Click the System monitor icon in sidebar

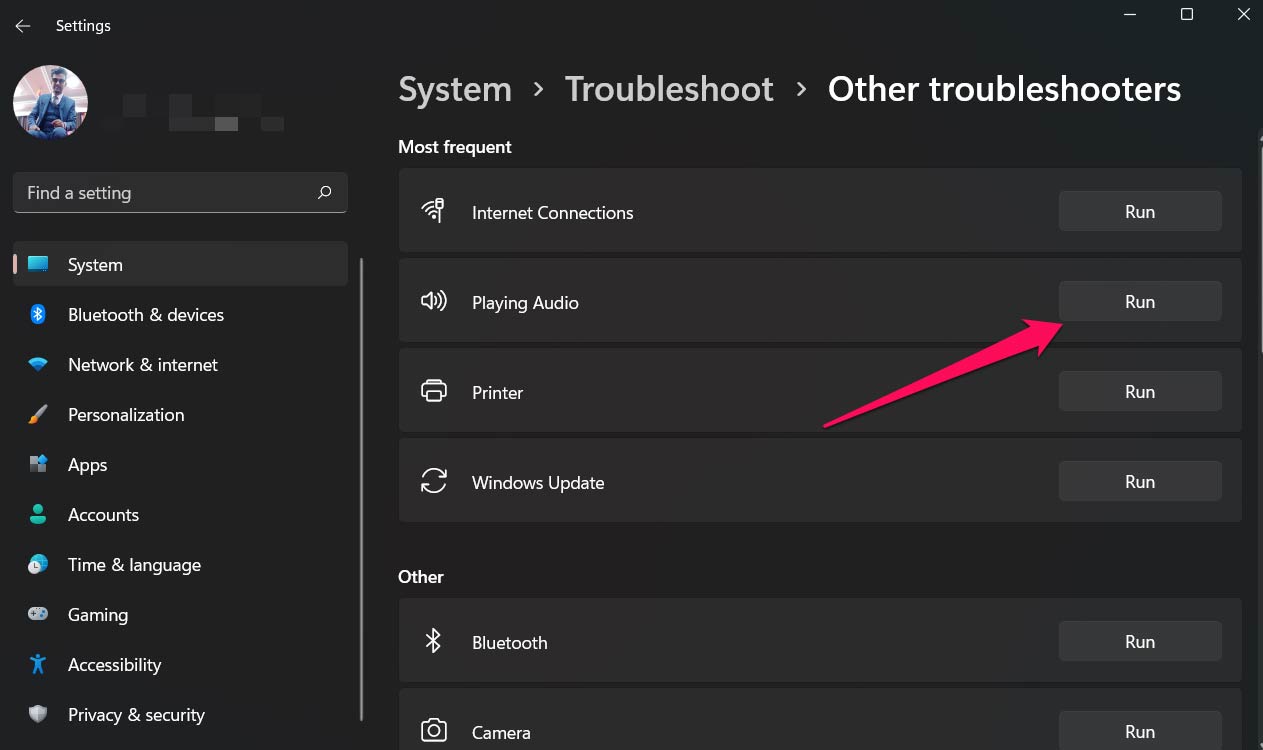click(x=38, y=264)
